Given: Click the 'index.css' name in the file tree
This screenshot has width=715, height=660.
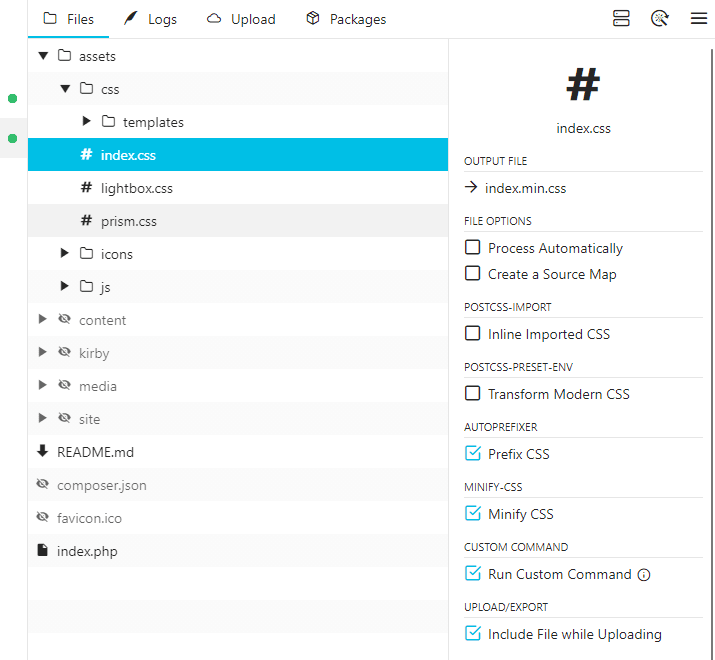Looking at the screenshot, I should coord(128,155).
